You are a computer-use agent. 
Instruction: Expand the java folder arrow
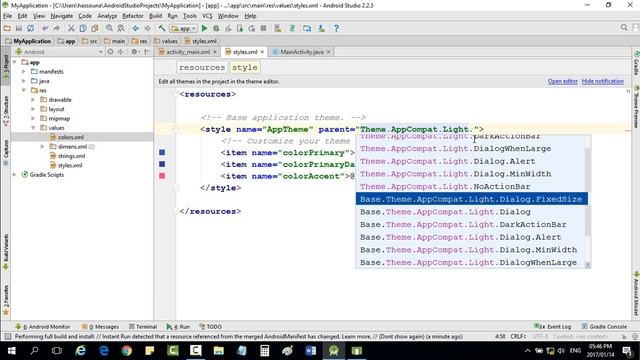(24, 81)
